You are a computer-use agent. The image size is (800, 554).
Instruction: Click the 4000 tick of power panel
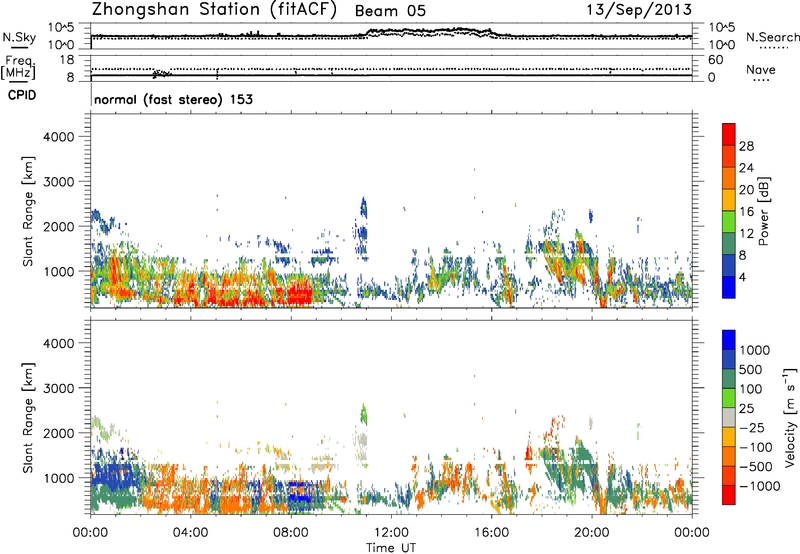tap(58, 137)
